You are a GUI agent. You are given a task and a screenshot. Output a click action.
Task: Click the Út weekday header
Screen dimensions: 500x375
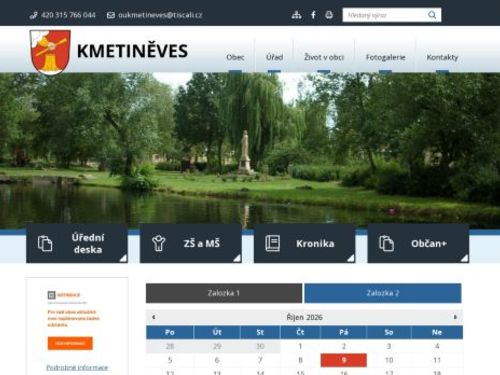coord(217,332)
